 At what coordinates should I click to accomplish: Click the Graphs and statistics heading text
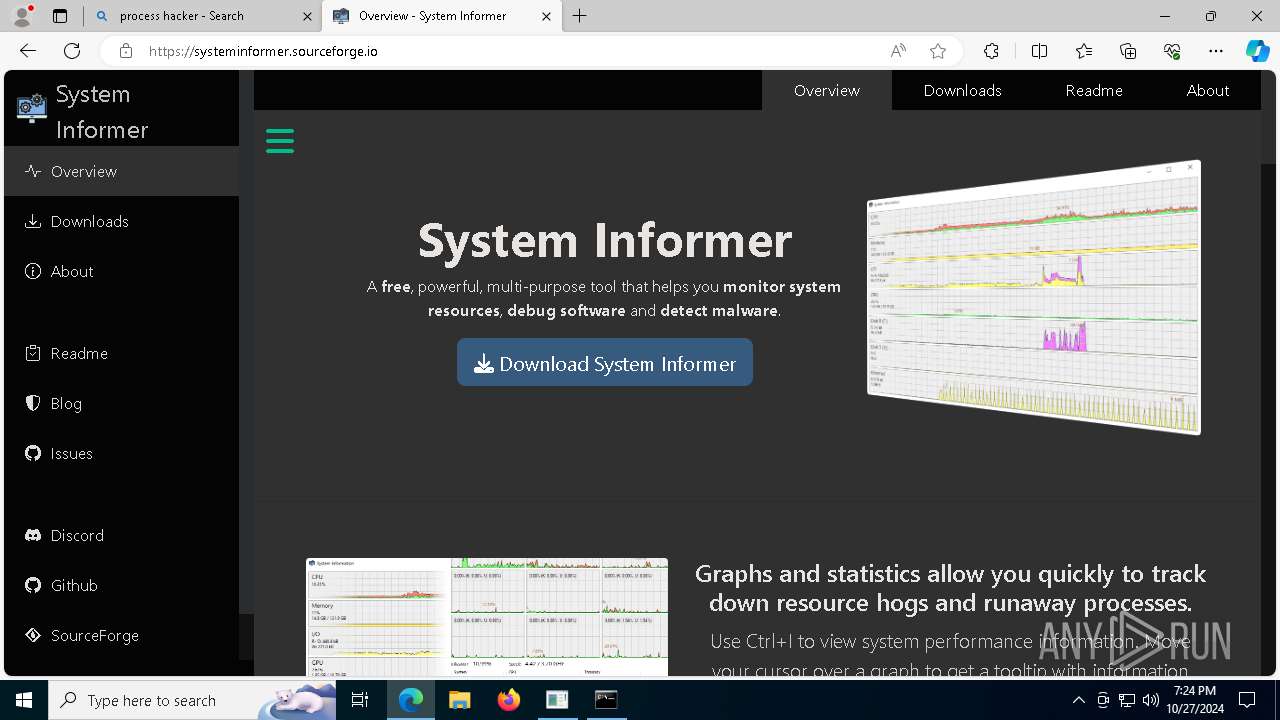click(x=950, y=588)
